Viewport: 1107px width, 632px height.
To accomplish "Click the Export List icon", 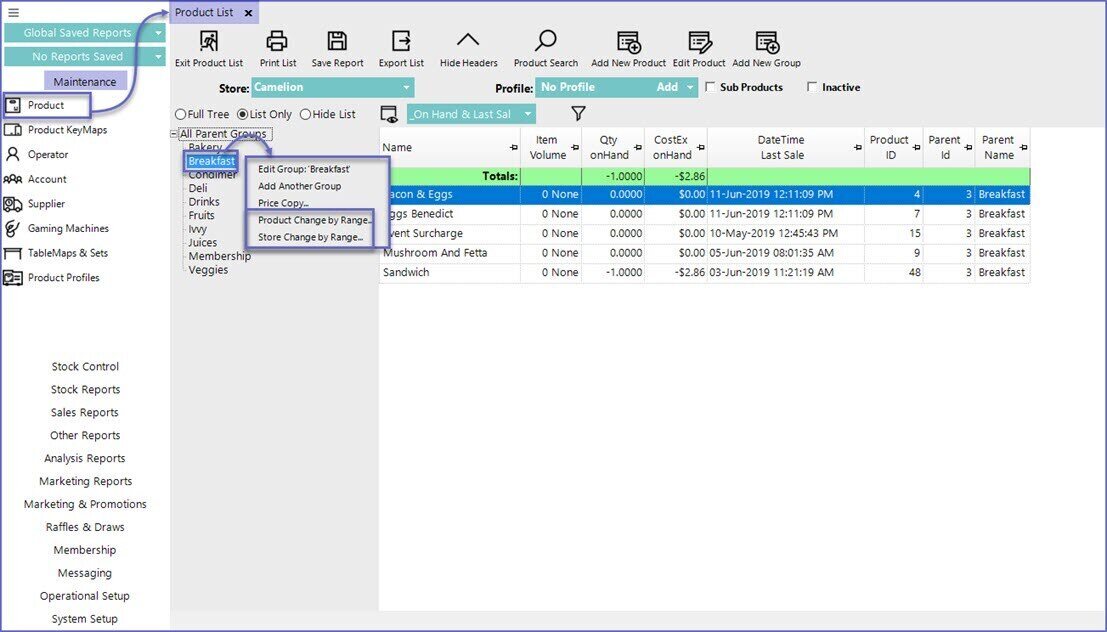I will pyautogui.click(x=401, y=42).
